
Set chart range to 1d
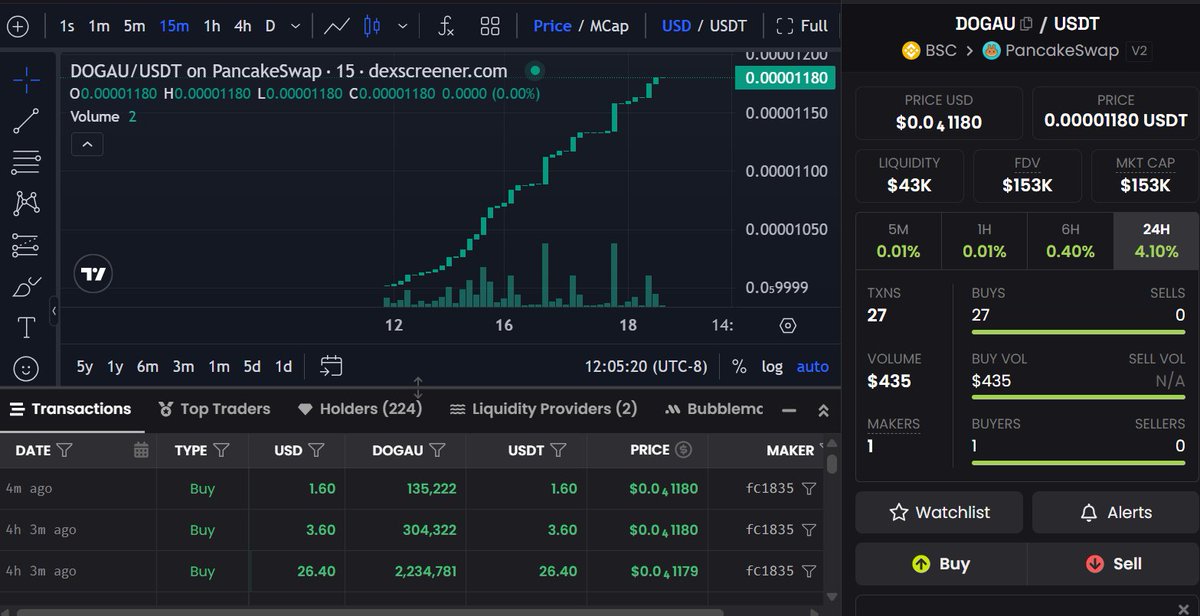click(x=283, y=366)
